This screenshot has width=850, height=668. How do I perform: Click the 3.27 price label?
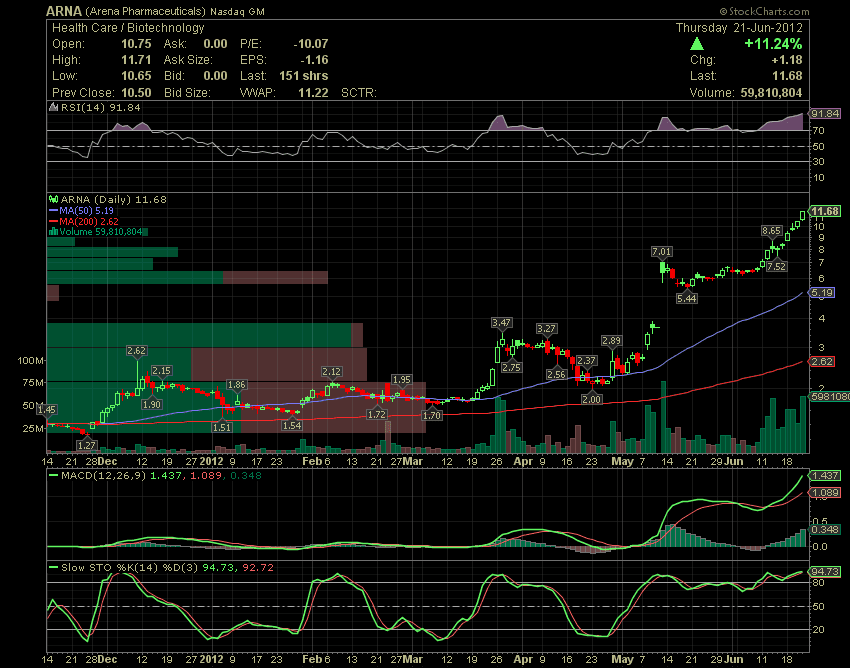546,329
